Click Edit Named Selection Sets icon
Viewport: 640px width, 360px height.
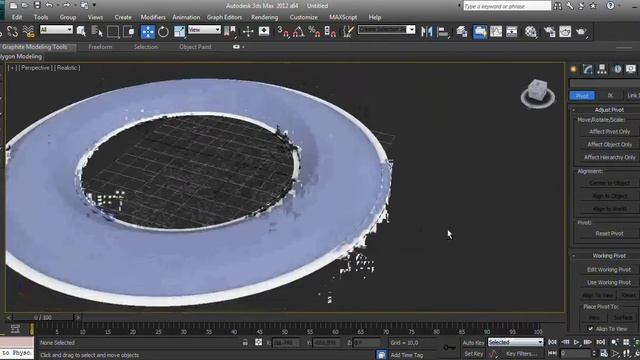click(348, 31)
